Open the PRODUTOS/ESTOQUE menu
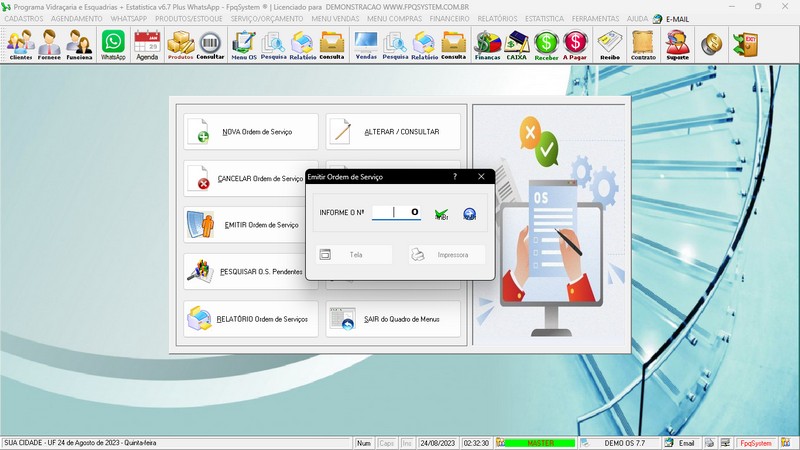The image size is (800, 450). (189, 19)
